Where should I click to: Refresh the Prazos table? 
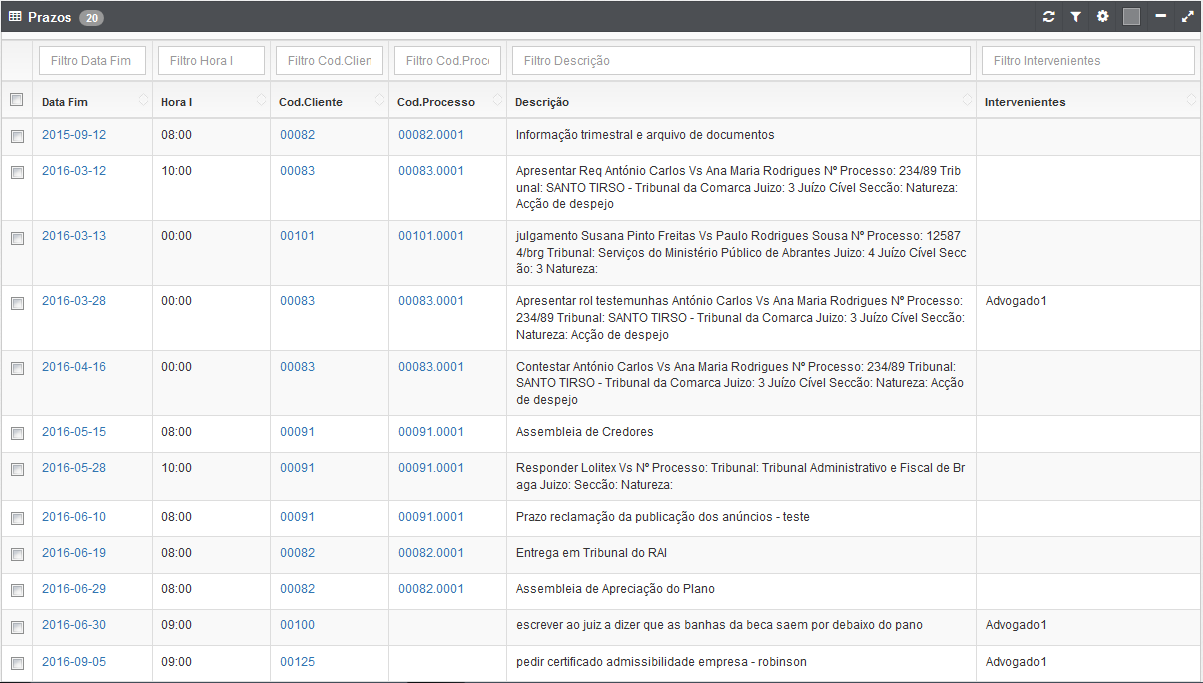(x=1048, y=17)
